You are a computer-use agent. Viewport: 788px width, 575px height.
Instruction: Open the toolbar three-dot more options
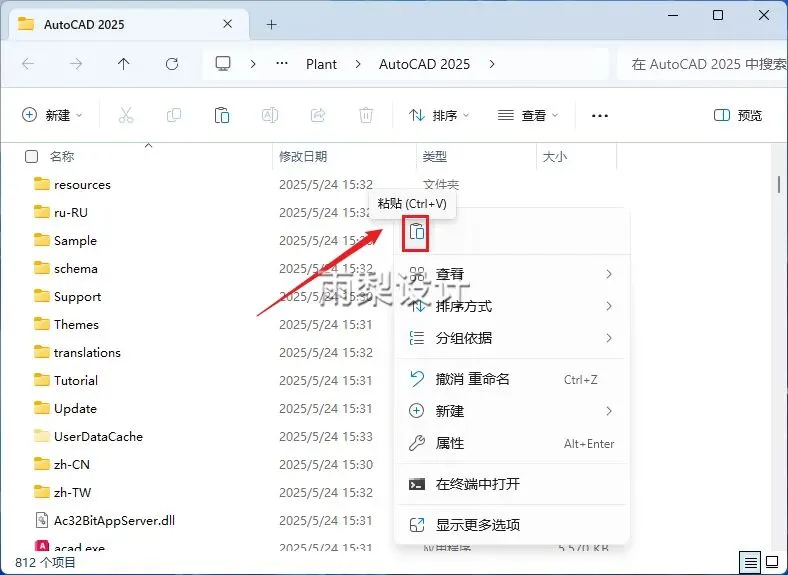point(600,116)
